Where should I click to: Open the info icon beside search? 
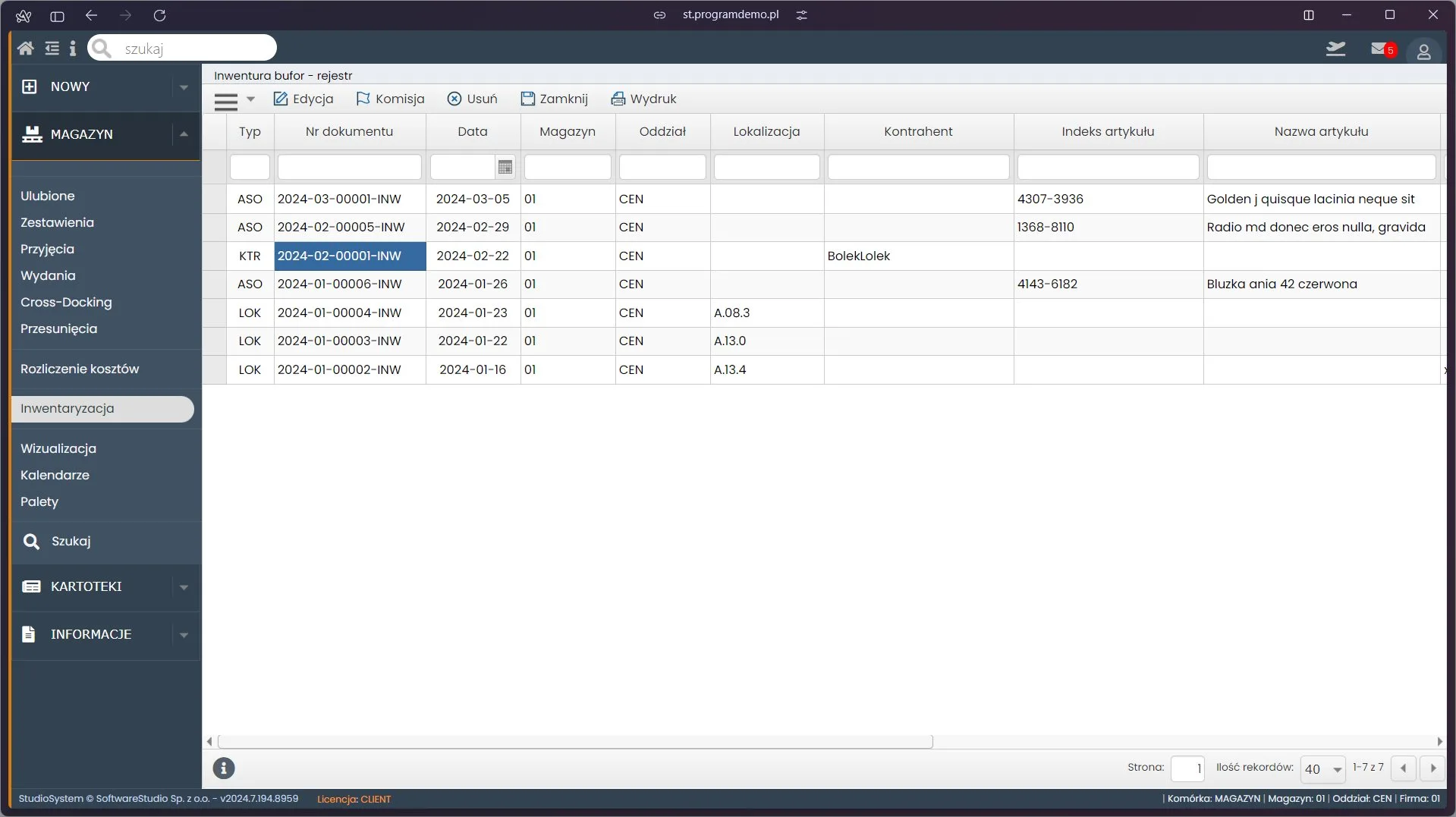[73, 49]
